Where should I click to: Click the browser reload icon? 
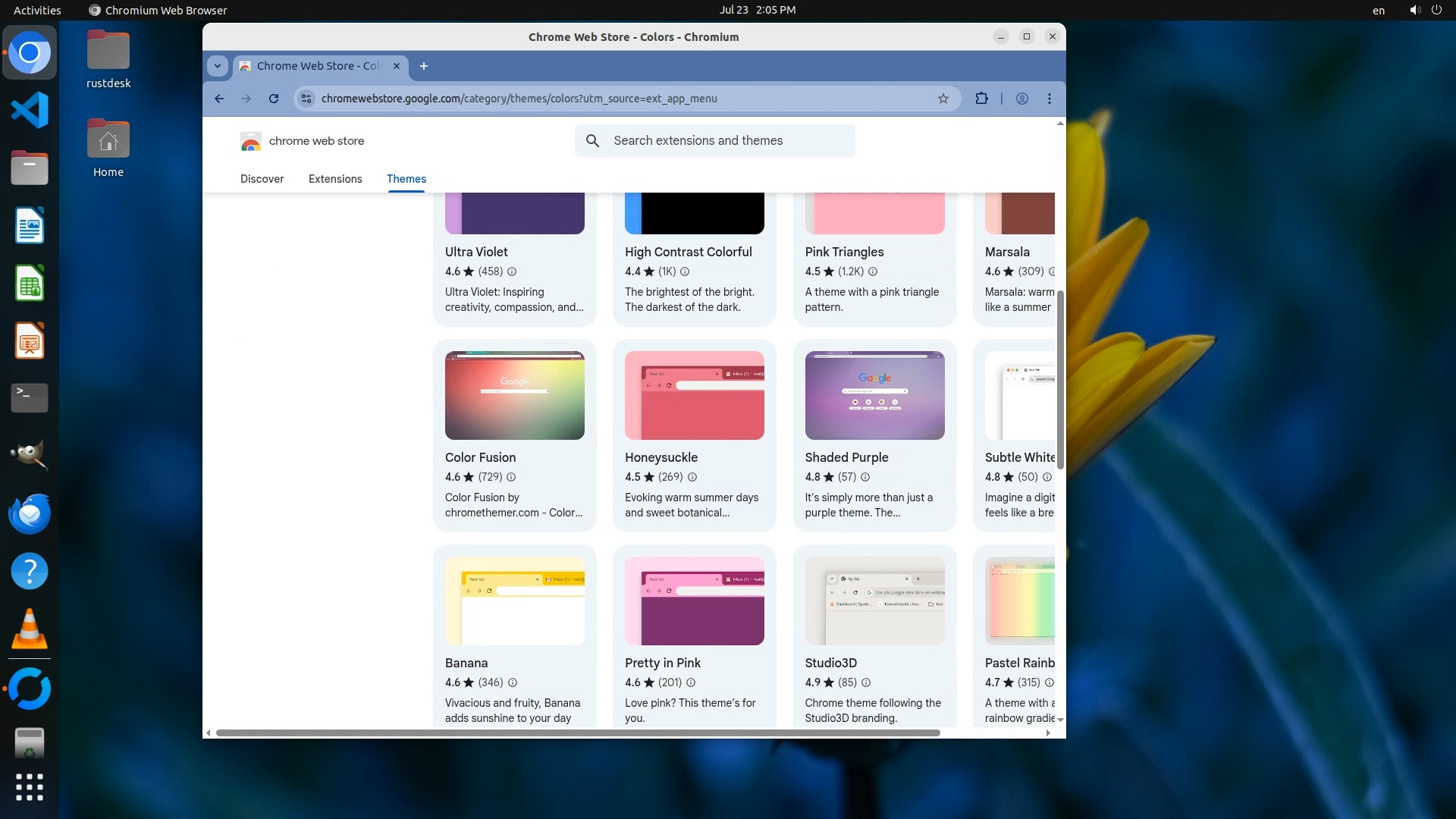[x=274, y=99]
